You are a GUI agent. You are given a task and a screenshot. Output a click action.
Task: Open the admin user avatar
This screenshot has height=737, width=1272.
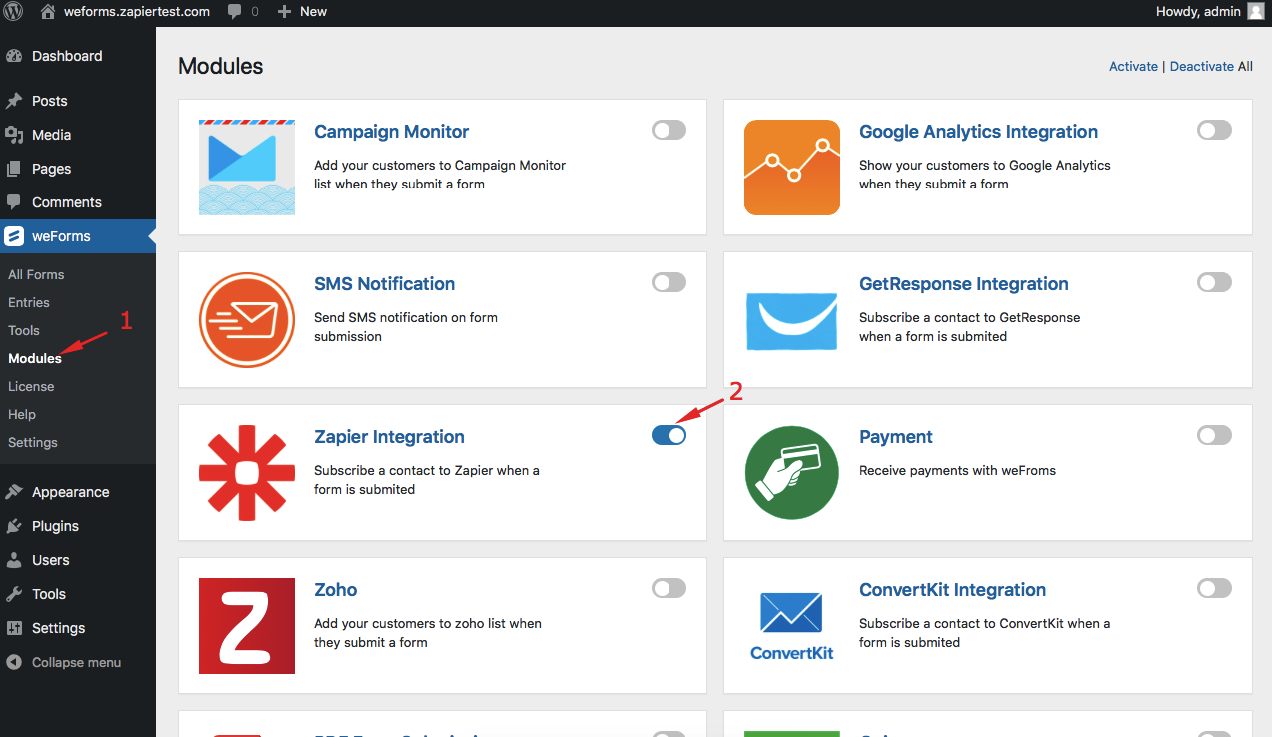[x=1255, y=12]
